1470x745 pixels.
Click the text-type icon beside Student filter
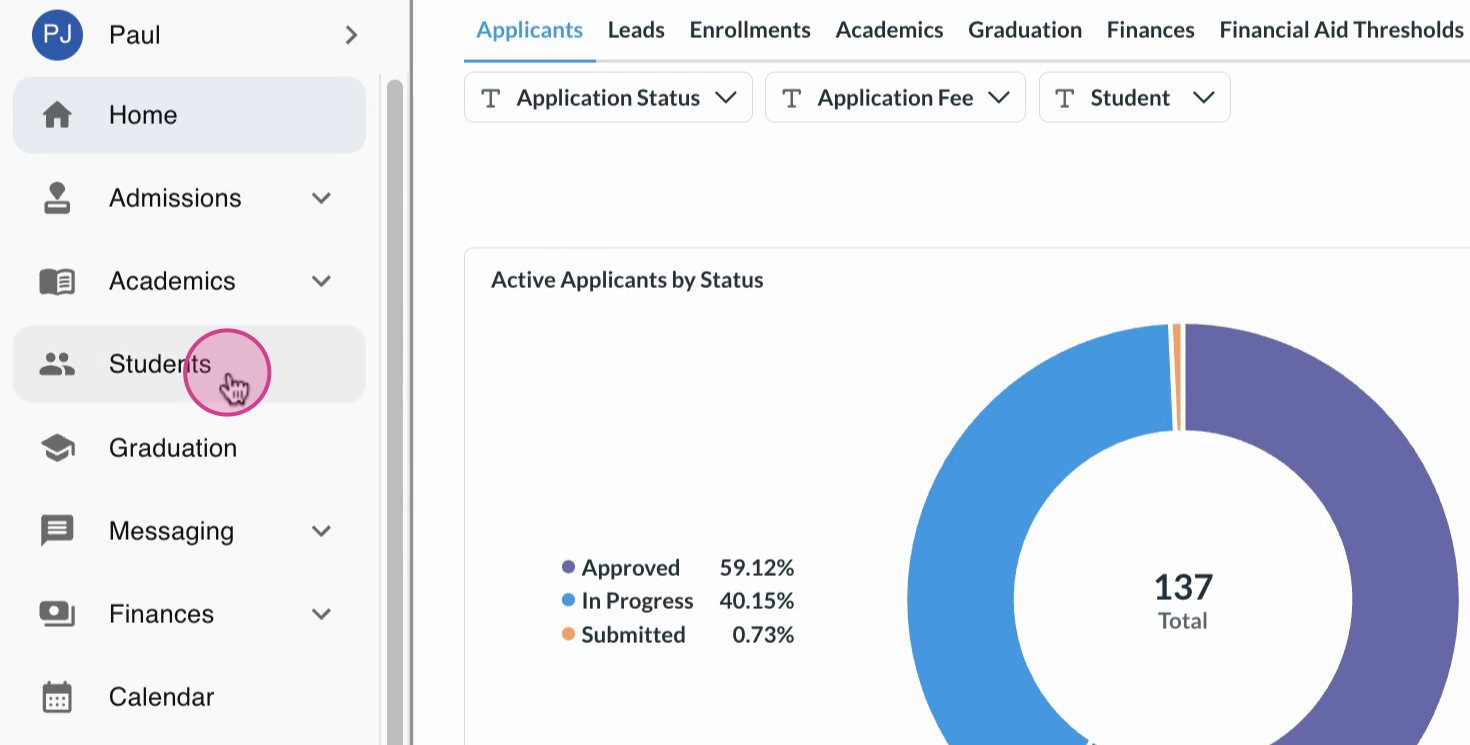[x=1065, y=98]
